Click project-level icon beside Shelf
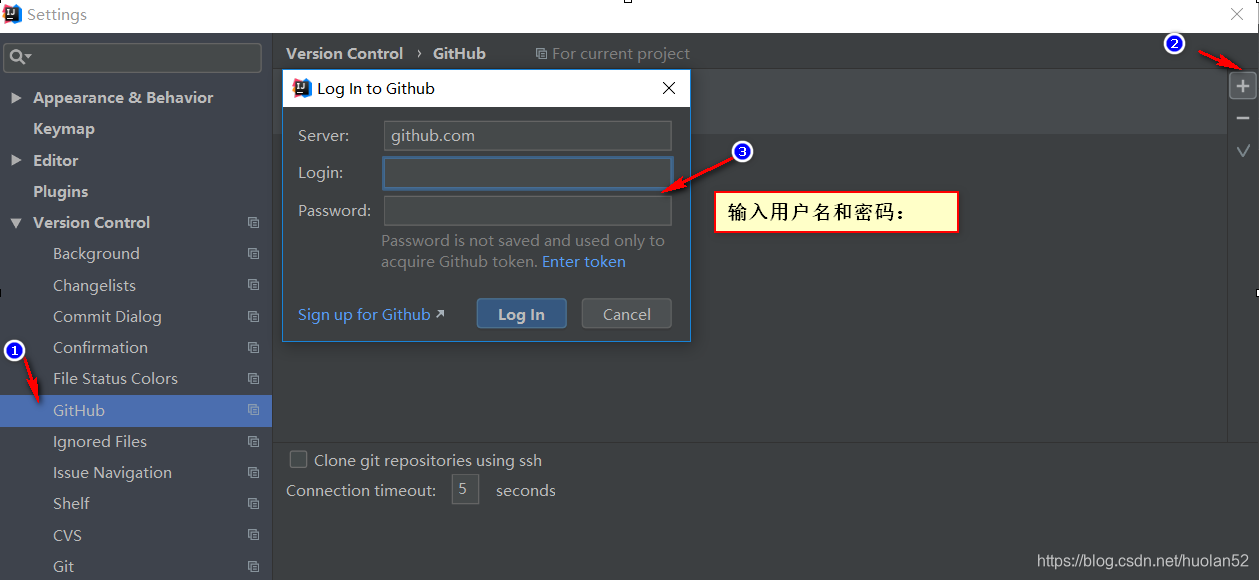Image resolution: width=1259 pixels, height=580 pixels. (x=253, y=504)
